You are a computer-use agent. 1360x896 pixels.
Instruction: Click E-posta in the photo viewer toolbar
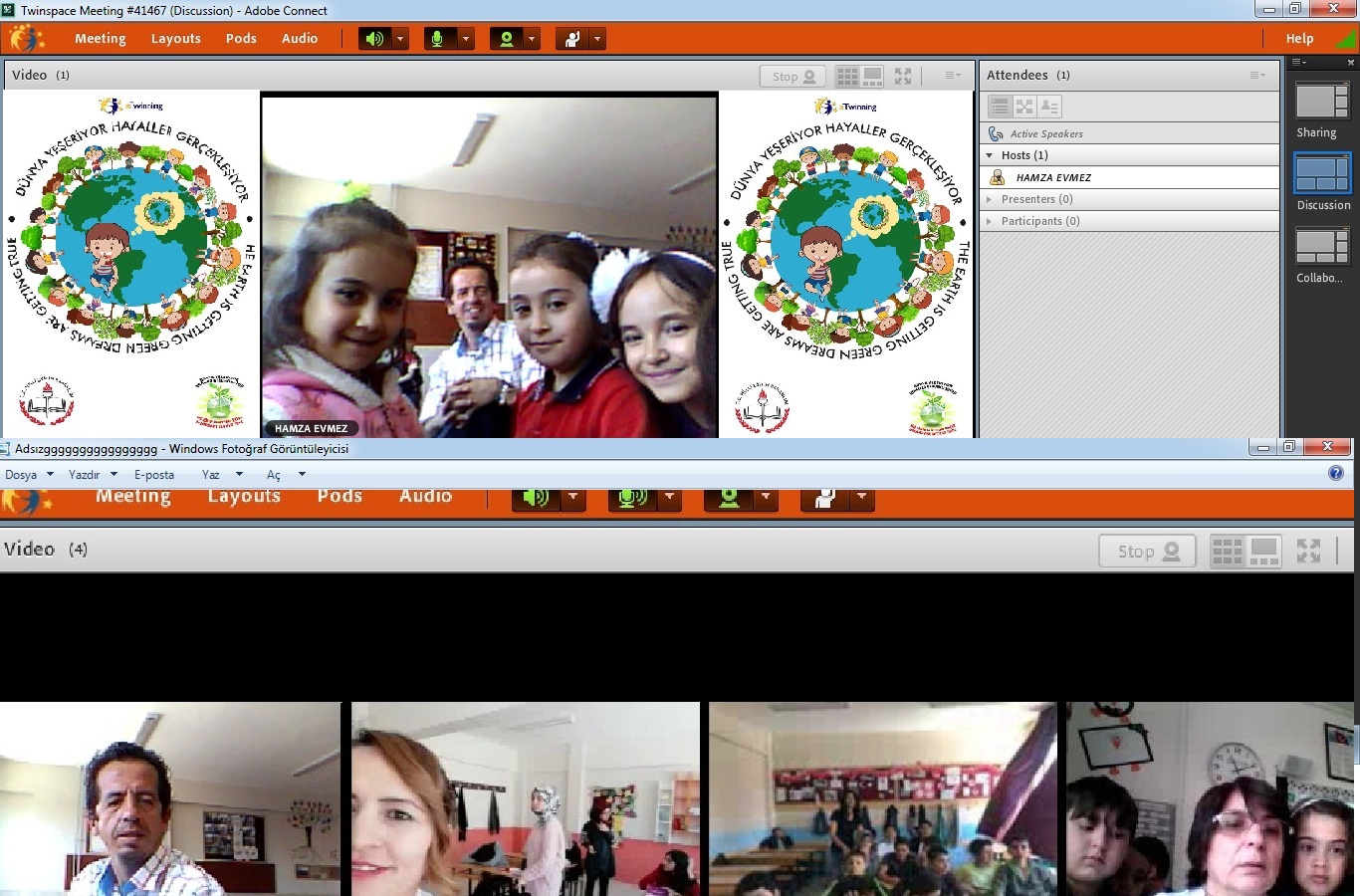154,475
